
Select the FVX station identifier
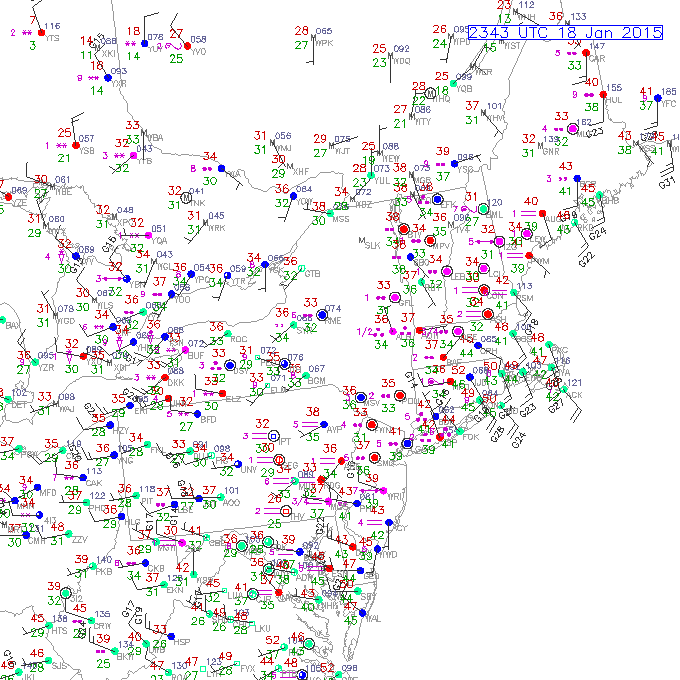(248, 669)
